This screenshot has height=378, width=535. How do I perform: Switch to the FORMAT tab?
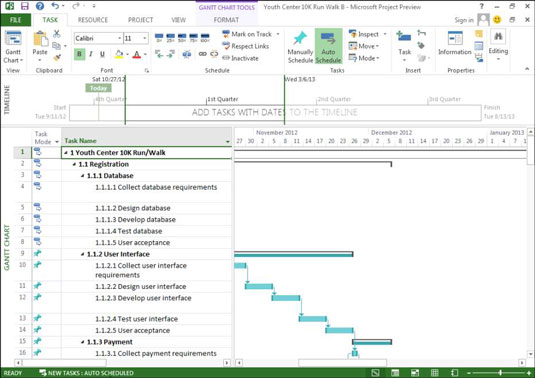click(226, 20)
